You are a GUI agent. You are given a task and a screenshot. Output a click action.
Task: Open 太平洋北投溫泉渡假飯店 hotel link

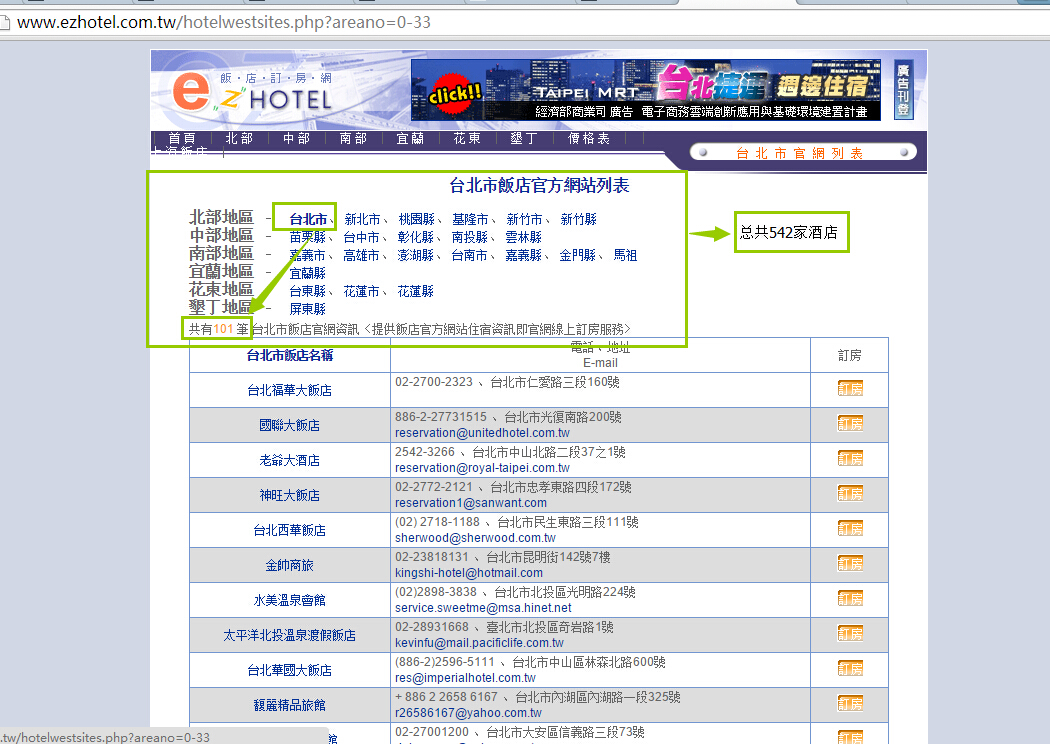point(289,635)
